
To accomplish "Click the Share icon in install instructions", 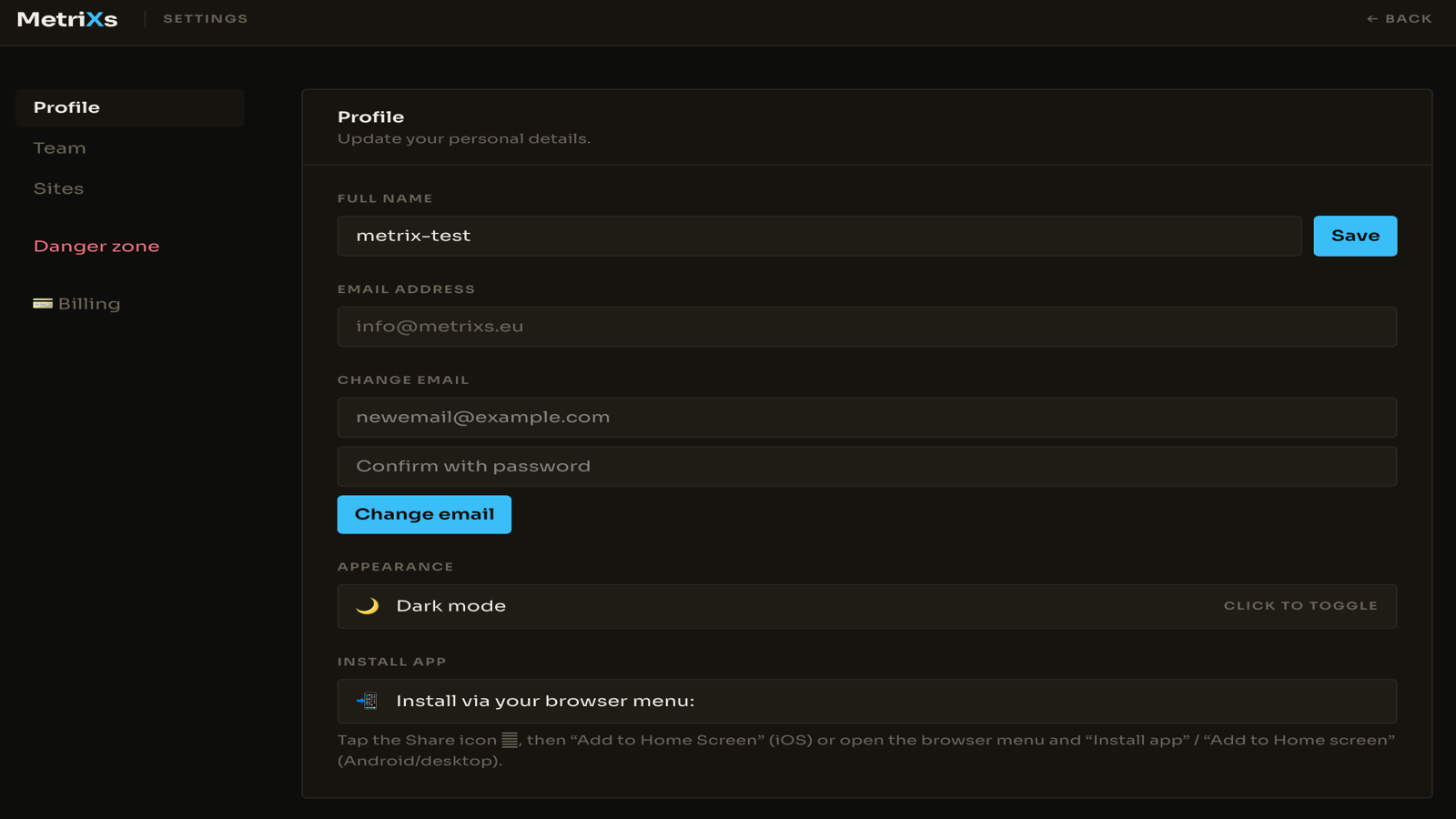I will click(510, 740).
